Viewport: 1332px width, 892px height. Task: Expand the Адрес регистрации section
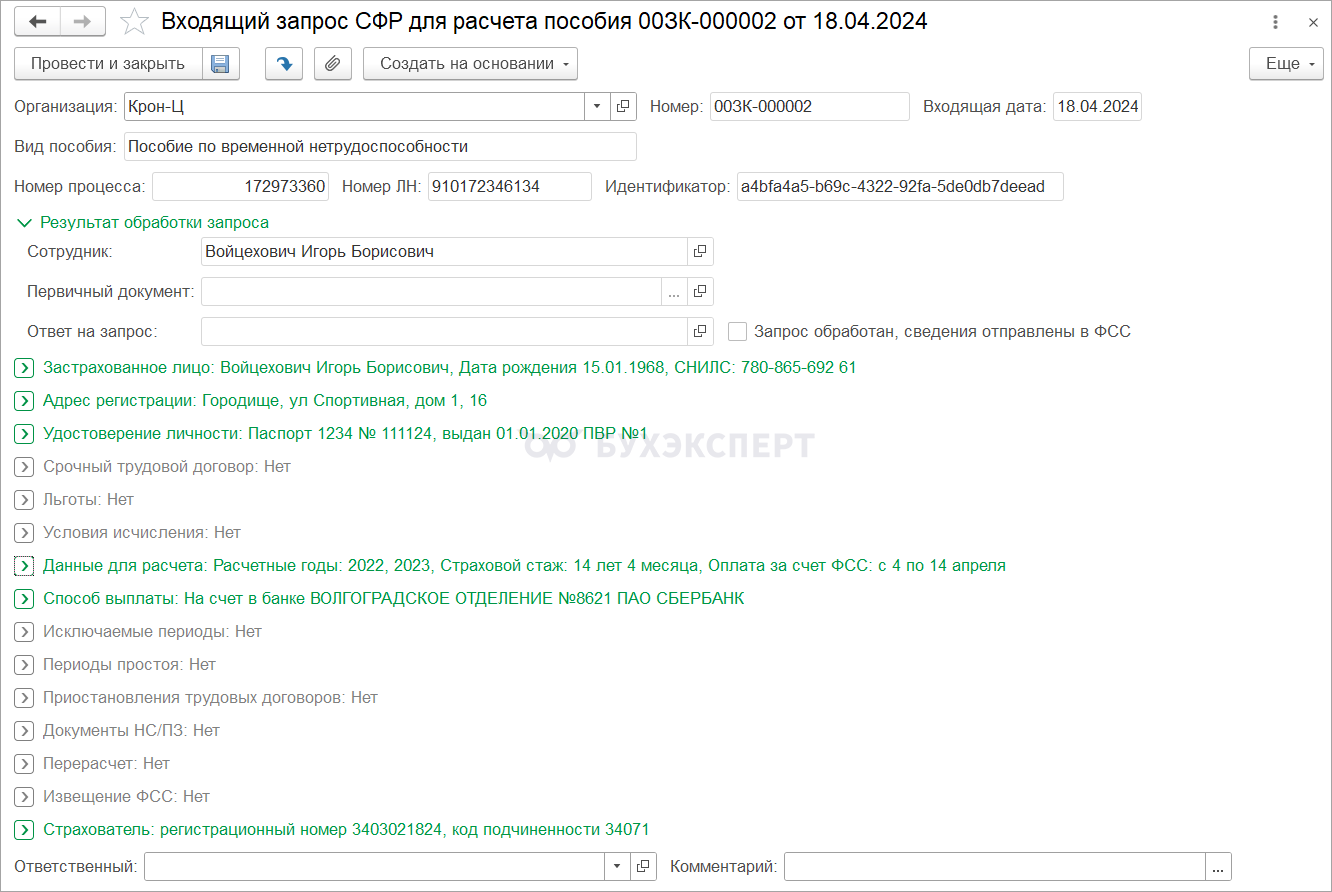(25, 401)
